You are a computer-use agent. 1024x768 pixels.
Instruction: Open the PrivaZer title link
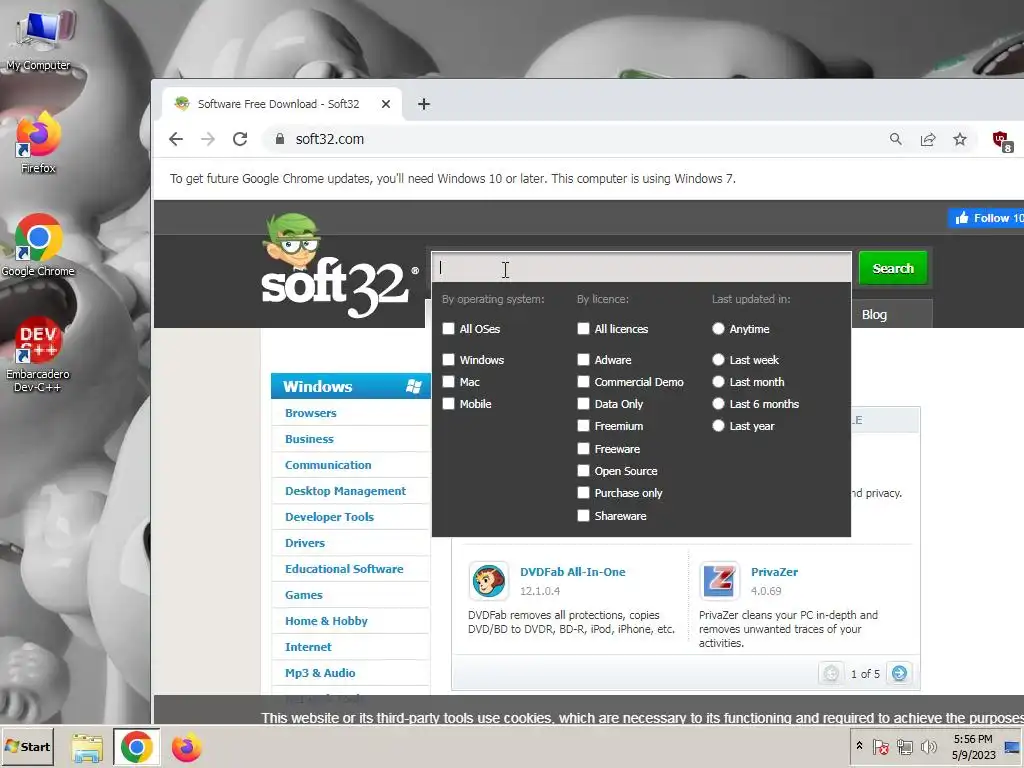coord(775,572)
